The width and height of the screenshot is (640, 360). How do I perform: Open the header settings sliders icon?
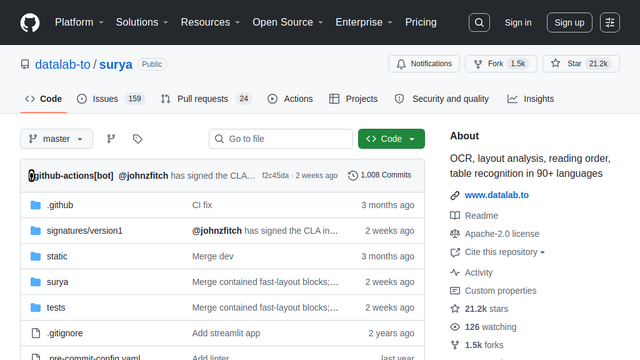coord(610,22)
